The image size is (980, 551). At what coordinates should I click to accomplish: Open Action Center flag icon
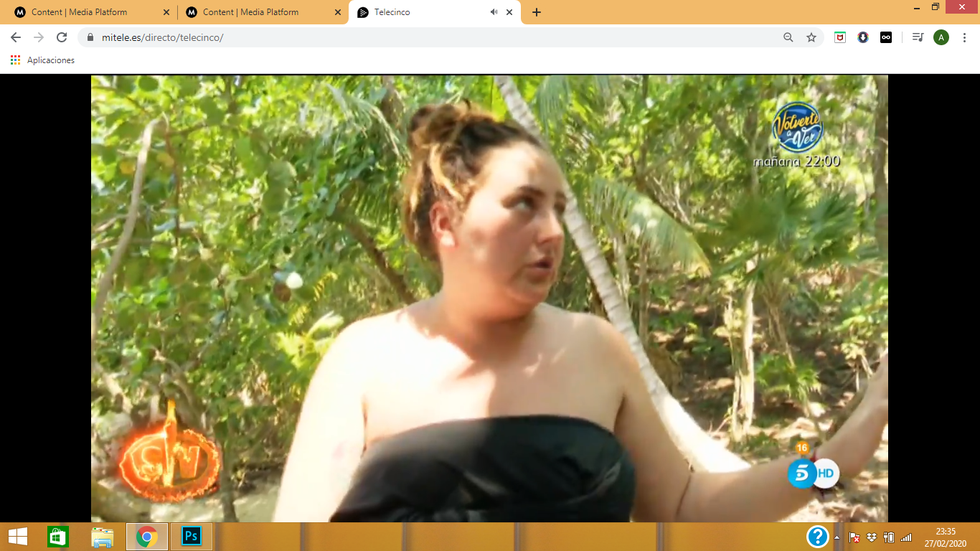tap(854, 537)
